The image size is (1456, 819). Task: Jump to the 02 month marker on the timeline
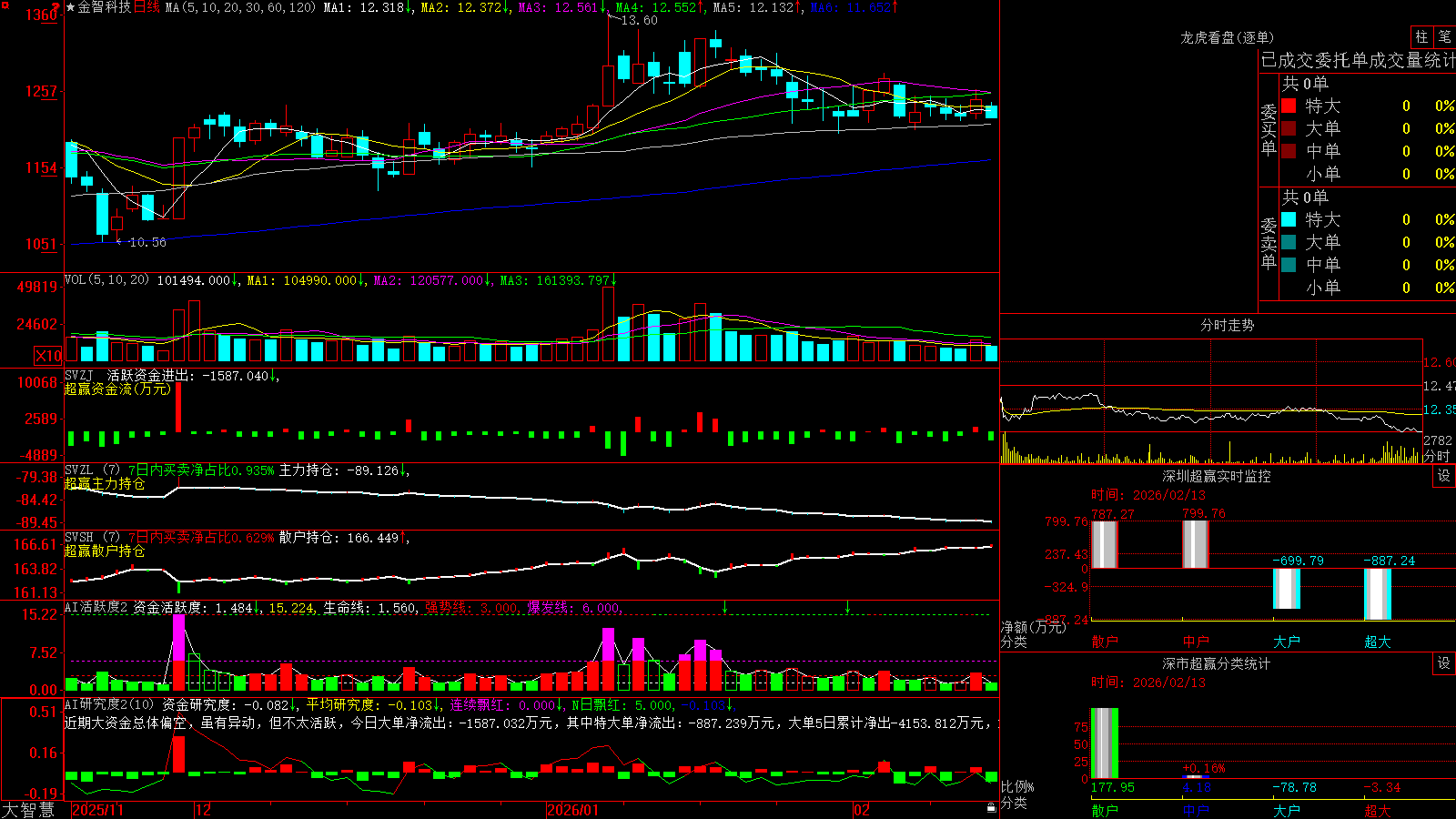pyautogui.click(x=862, y=810)
